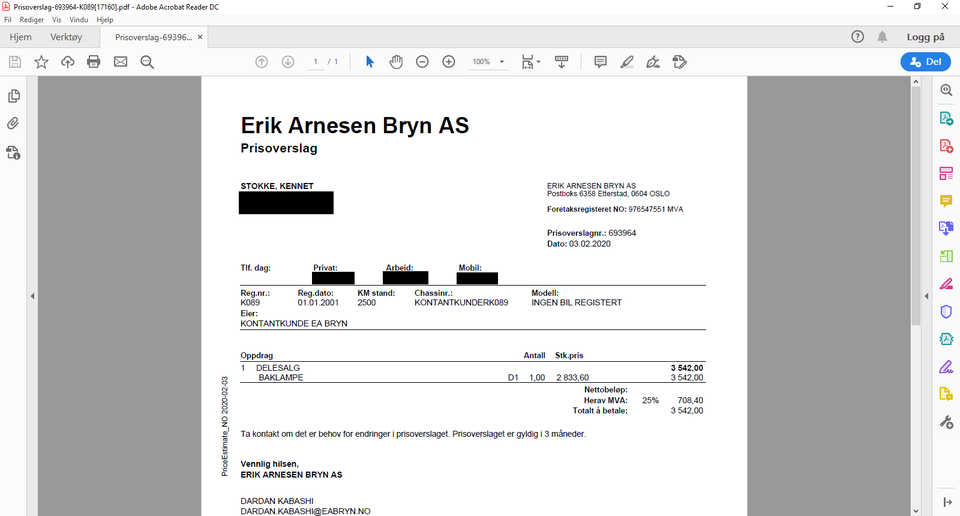Image resolution: width=960 pixels, height=516 pixels.
Task: Open the Sign document tool
Action: [x=653, y=62]
